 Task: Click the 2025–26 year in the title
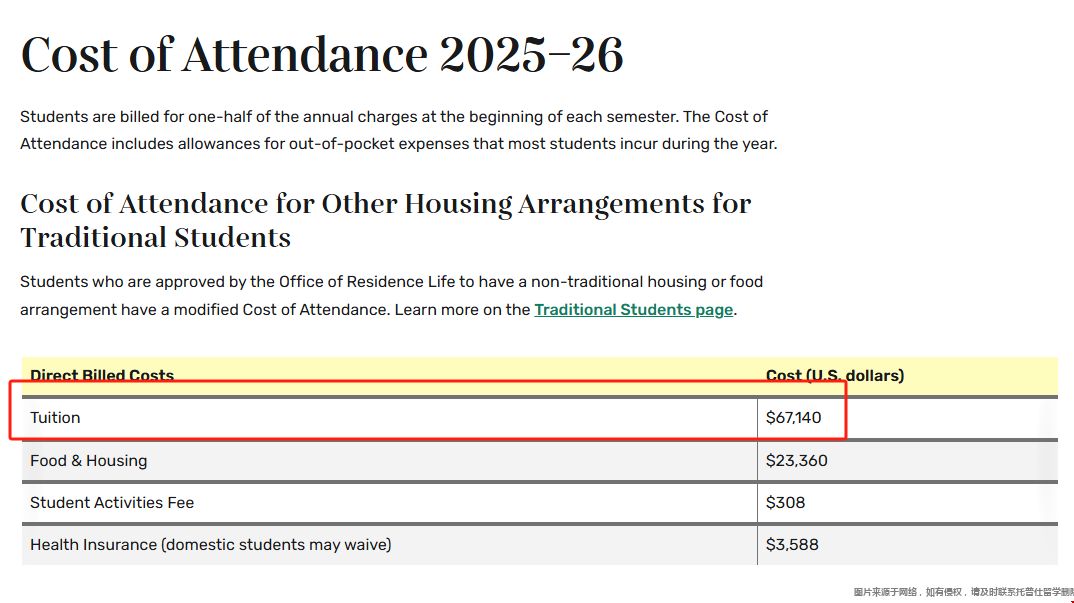(x=531, y=55)
